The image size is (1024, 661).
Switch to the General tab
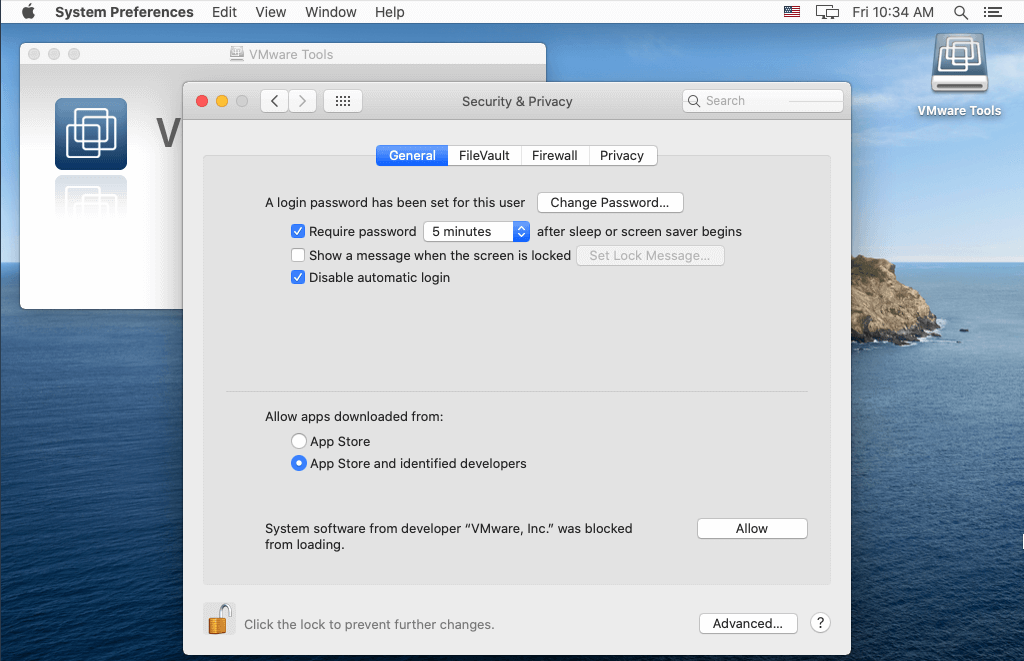(412, 155)
